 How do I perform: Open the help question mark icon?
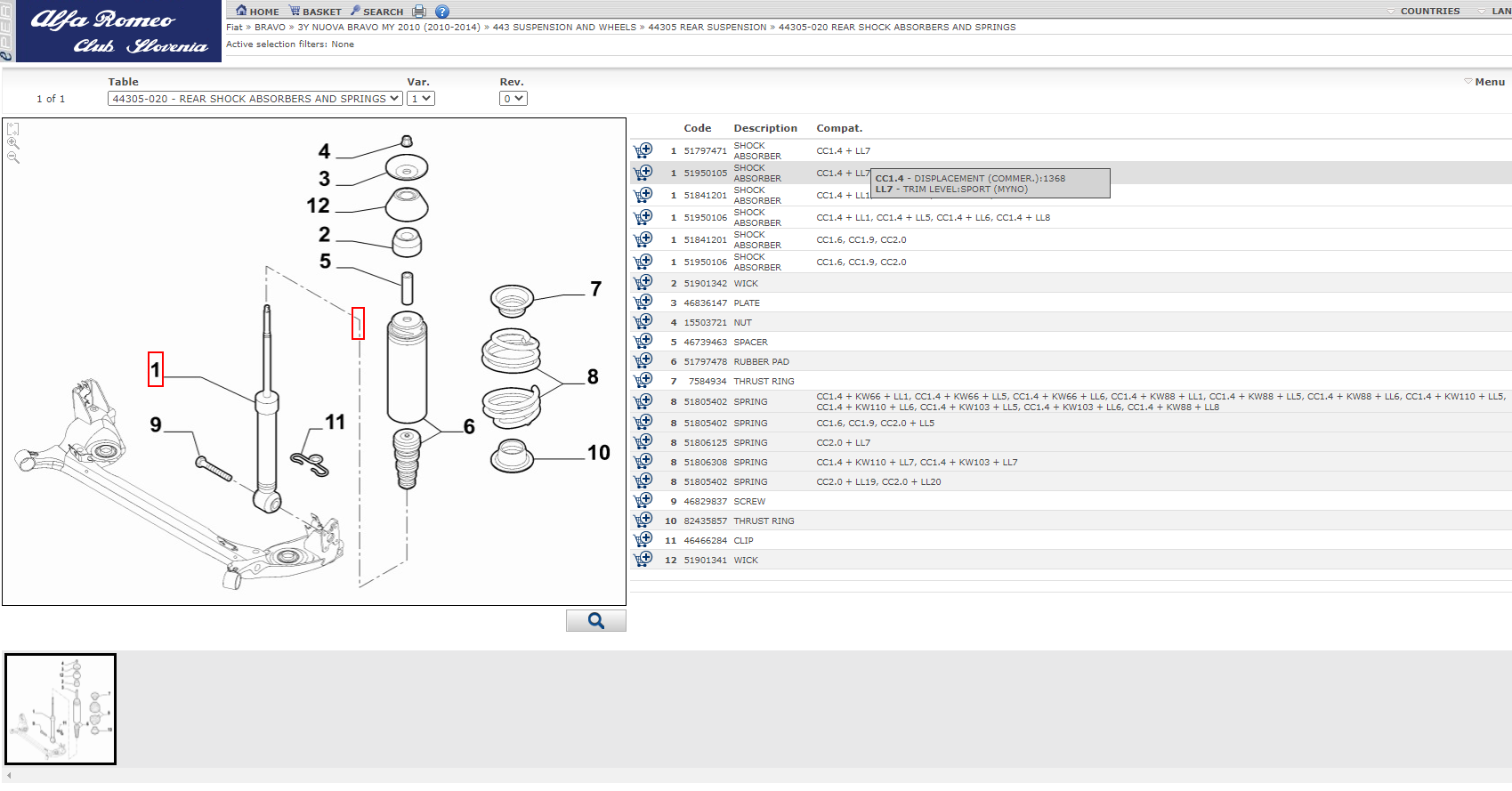[x=442, y=12]
